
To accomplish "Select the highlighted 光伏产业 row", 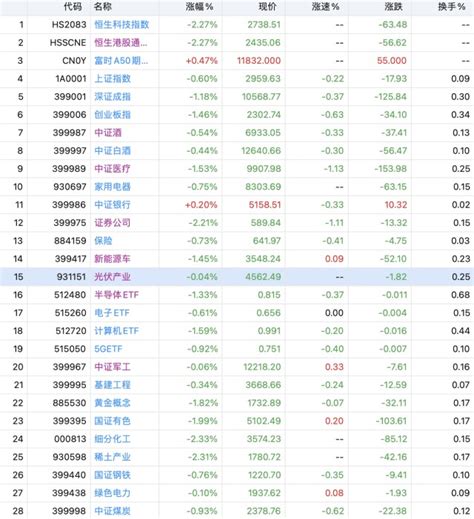I will point(237,277).
